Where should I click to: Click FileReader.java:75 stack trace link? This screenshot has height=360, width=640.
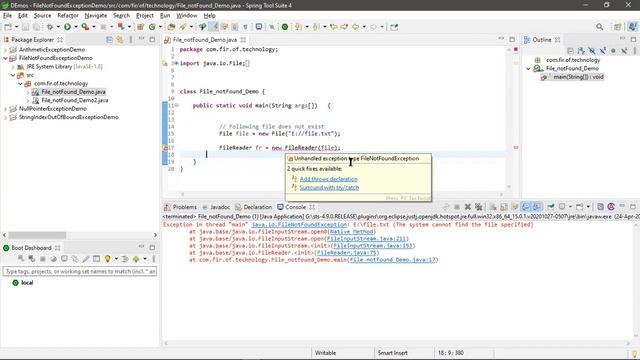coord(347,253)
